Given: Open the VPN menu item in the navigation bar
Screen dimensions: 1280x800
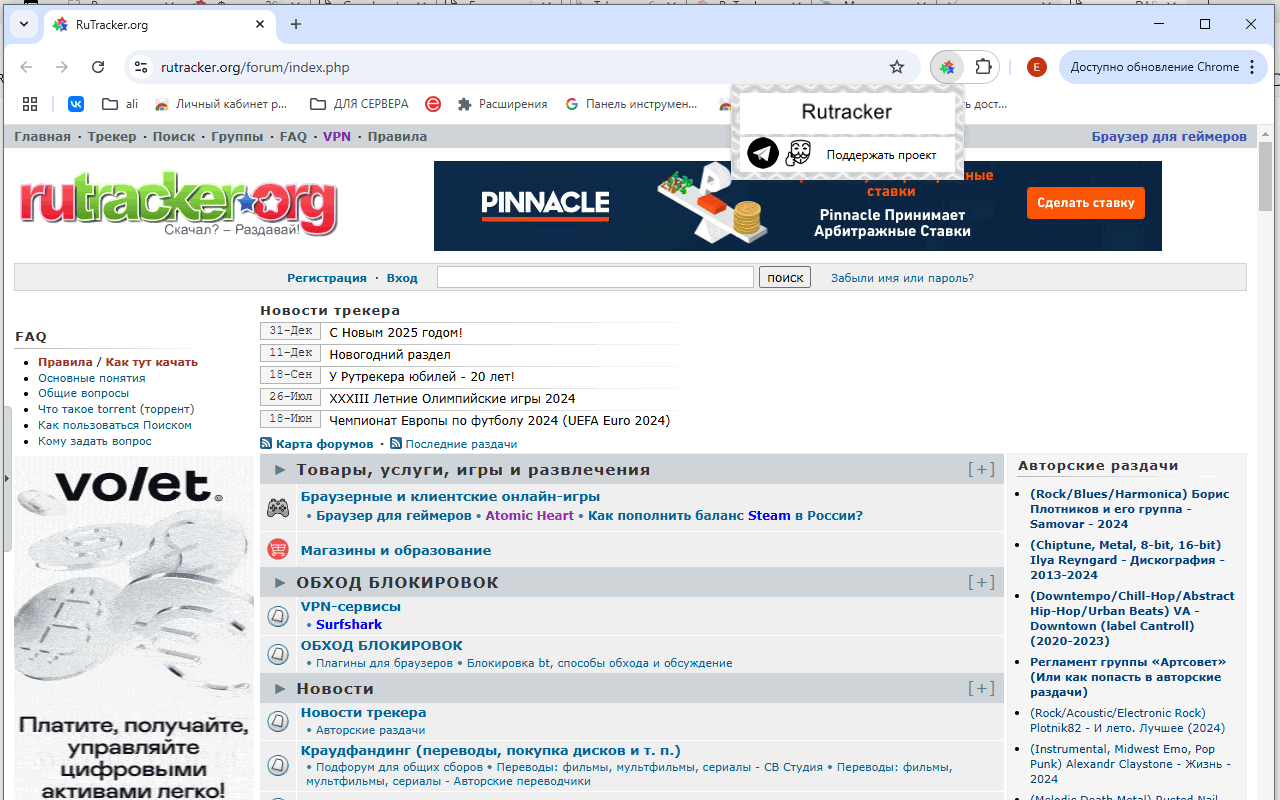Looking at the screenshot, I should coord(337,136).
